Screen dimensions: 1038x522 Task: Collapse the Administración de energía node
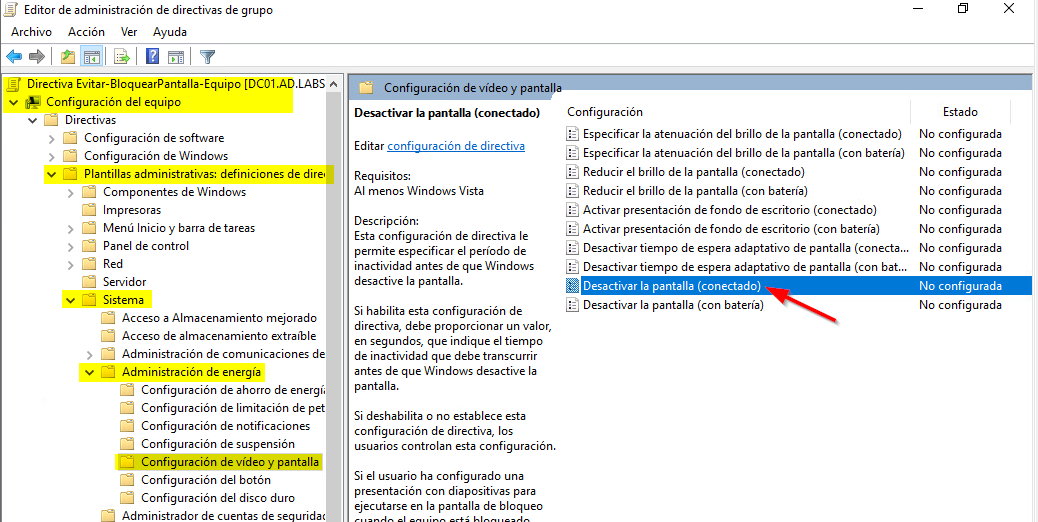(89, 372)
